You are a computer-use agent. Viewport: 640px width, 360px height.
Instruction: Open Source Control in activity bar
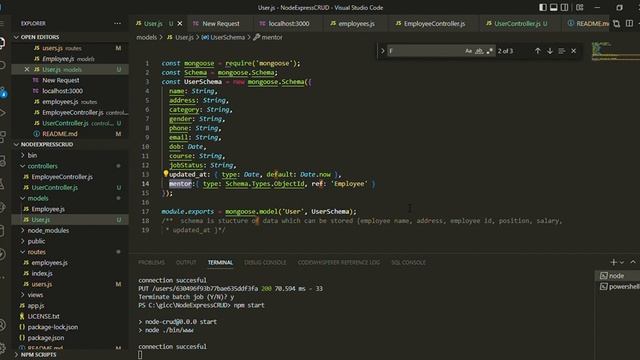(x=2, y=93)
